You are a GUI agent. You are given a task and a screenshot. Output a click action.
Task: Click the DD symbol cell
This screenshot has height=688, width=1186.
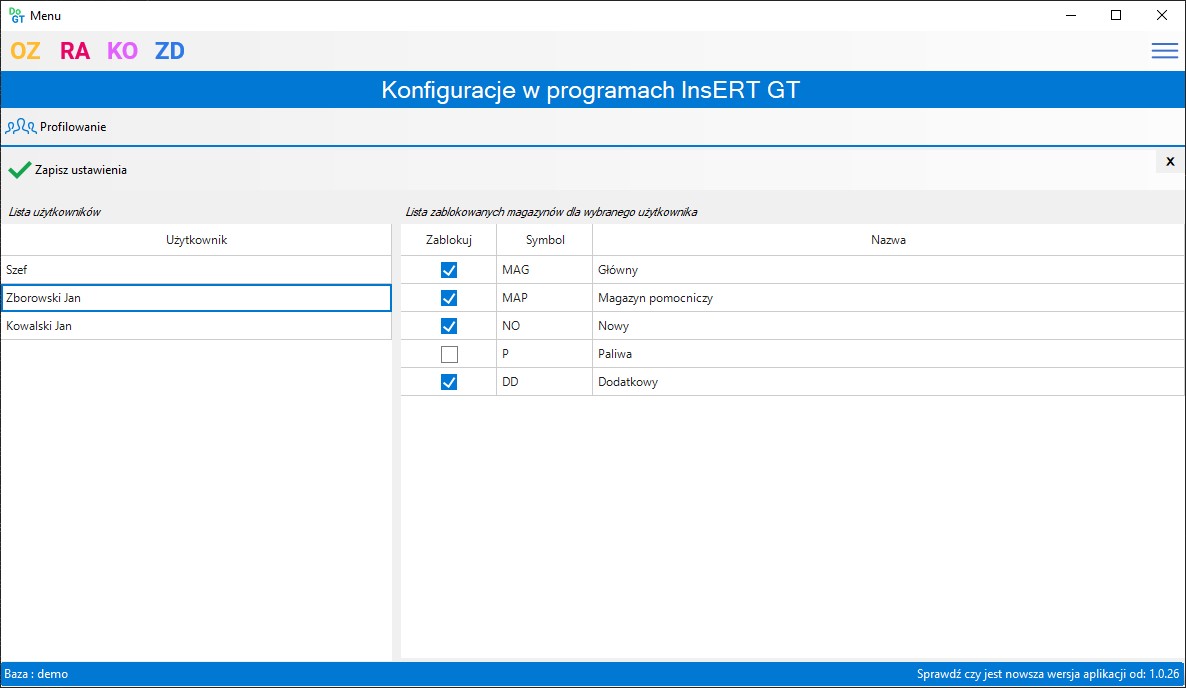point(545,382)
